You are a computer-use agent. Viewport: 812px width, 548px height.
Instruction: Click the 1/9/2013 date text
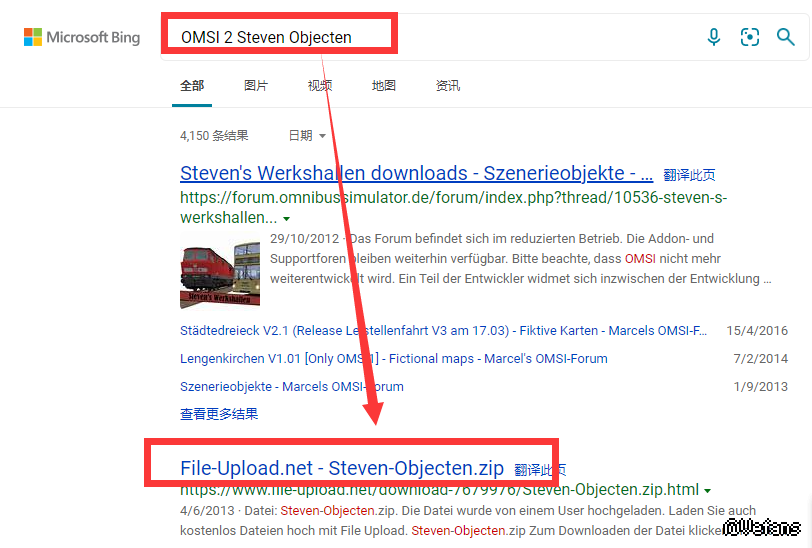[760, 386]
